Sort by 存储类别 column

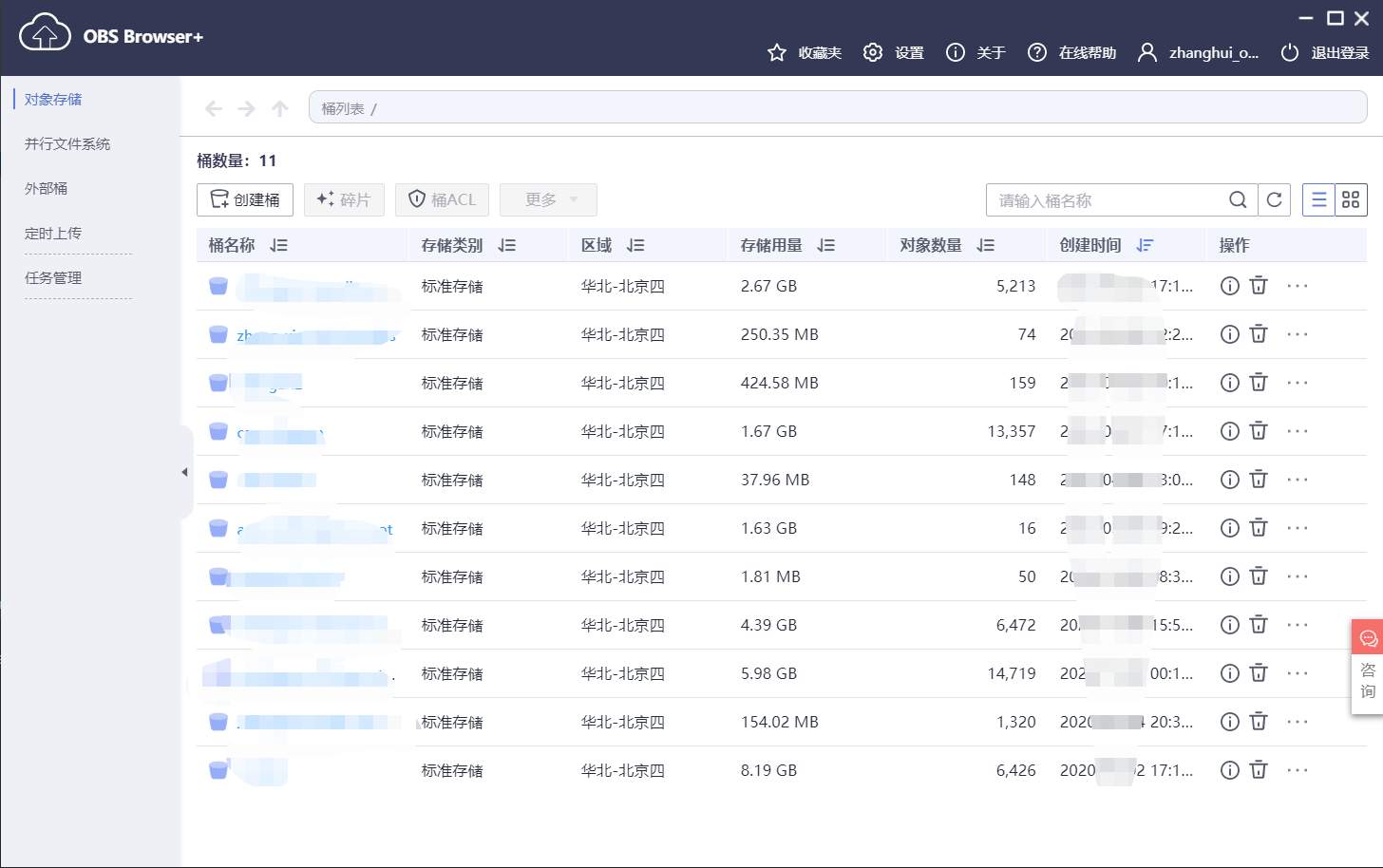pos(506,245)
